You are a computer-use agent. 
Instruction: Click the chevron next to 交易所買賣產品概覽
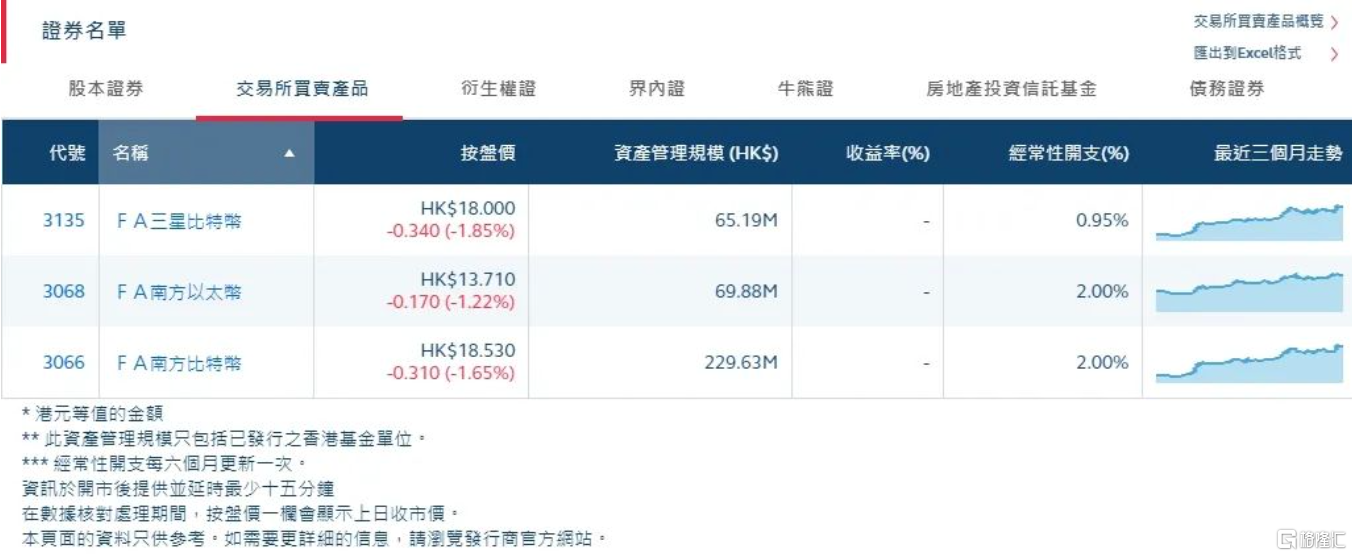click(1335, 22)
